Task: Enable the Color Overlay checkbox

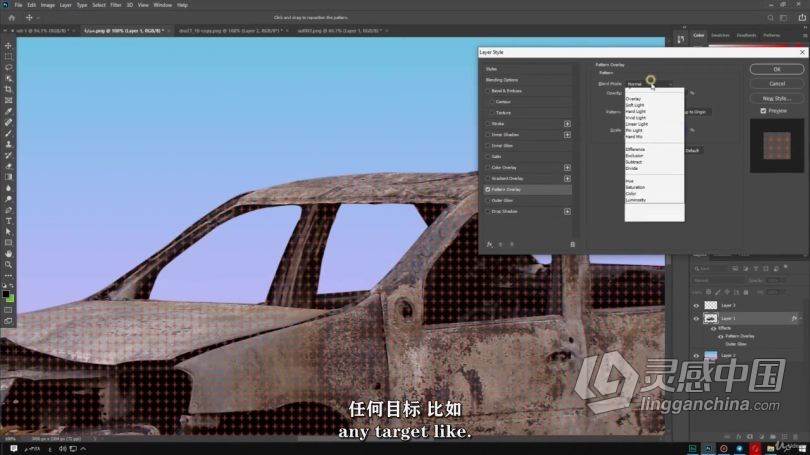Action: point(488,168)
